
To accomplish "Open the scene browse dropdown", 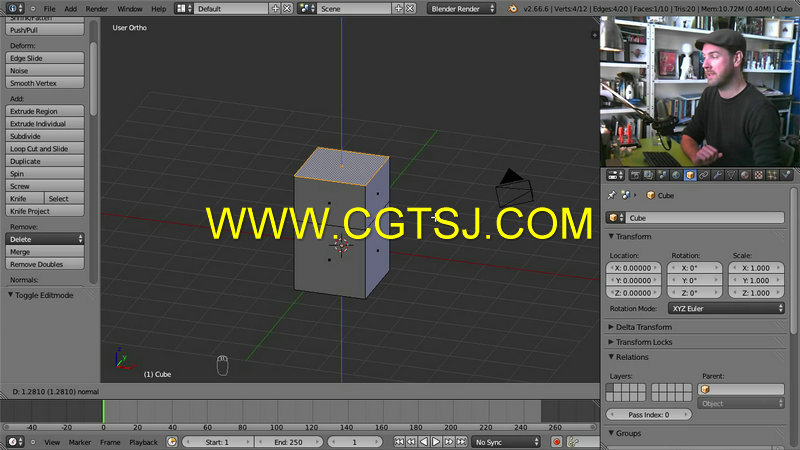I will coord(307,9).
